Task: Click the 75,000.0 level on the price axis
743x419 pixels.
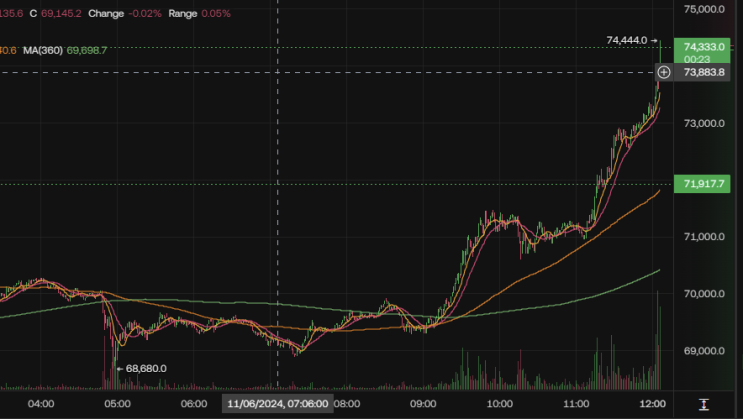Action: pos(704,9)
